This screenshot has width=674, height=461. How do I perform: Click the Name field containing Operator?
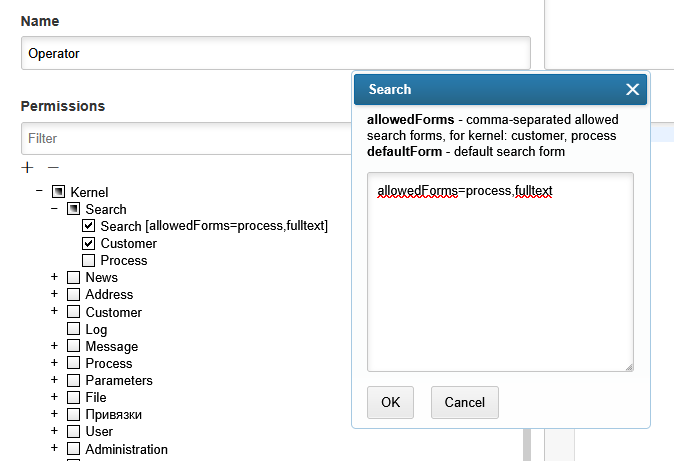pos(275,53)
